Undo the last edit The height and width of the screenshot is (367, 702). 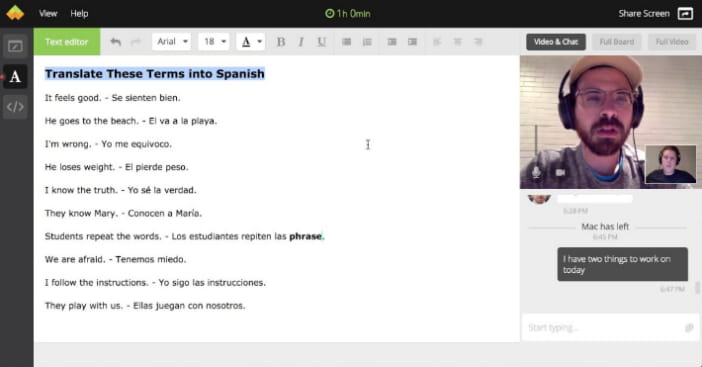[x=116, y=42]
